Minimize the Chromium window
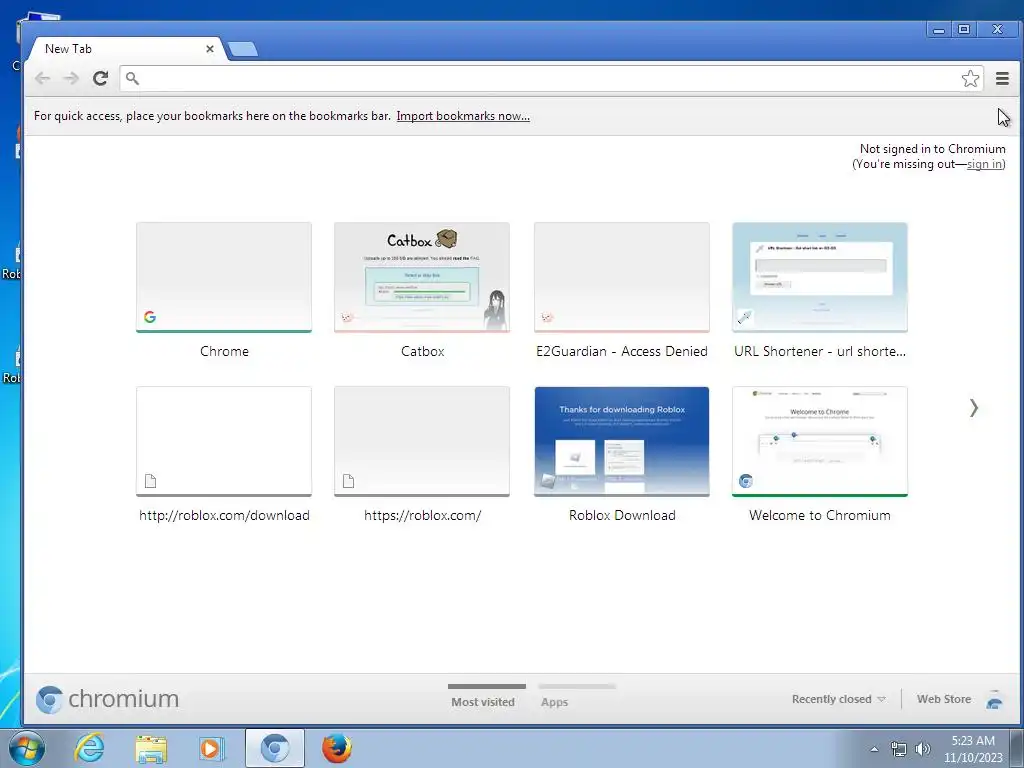Screen dimensions: 1024x768 click(x=938, y=29)
